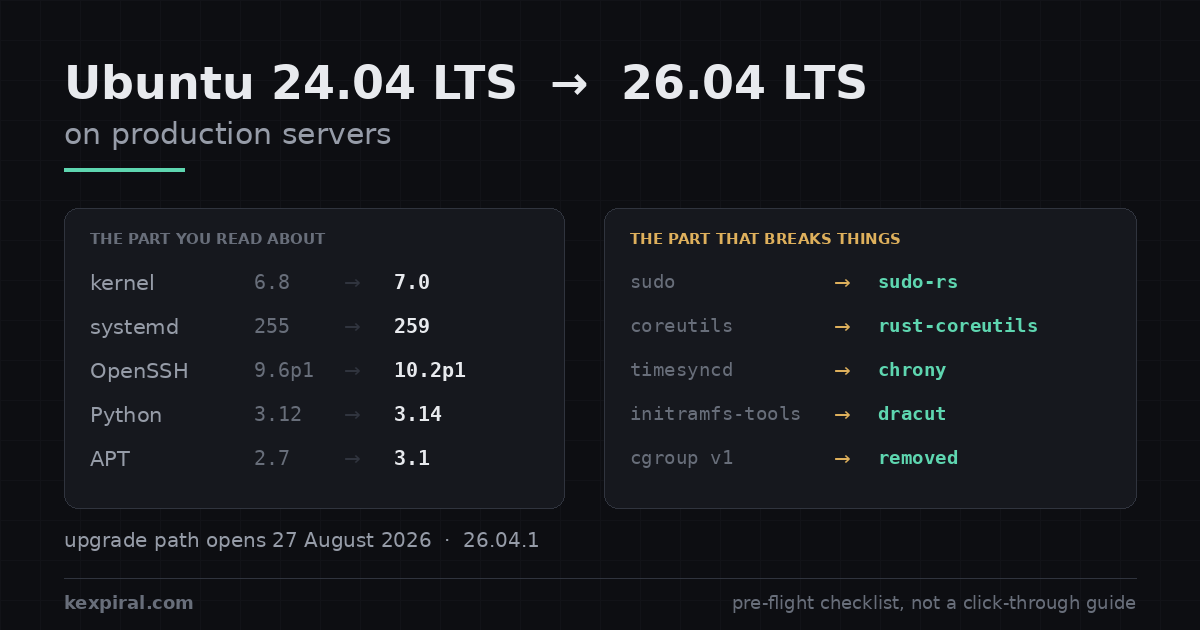Click the grey arrow in the OpenSSH row

(x=352, y=371)
